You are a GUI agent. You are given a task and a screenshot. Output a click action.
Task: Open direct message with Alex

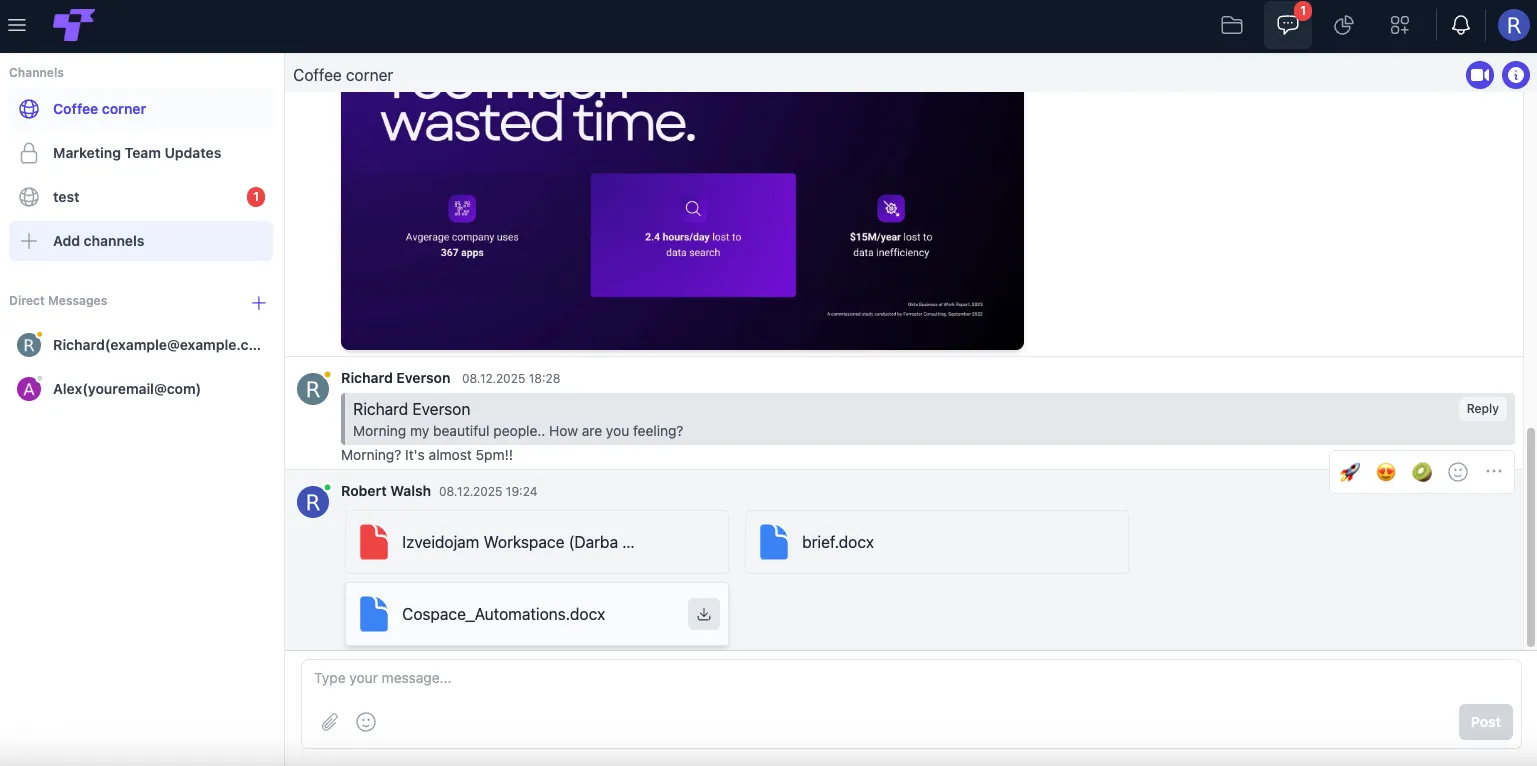coord(141,389)
